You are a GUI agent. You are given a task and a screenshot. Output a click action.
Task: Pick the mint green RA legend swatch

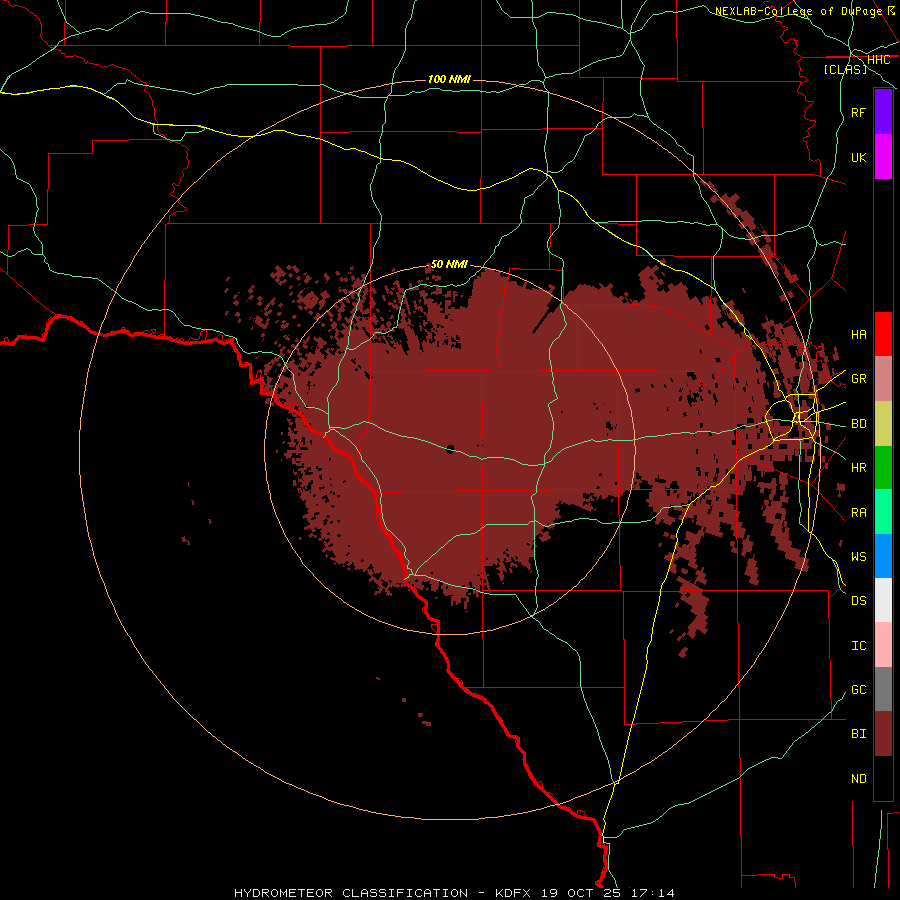pos(883,511)
